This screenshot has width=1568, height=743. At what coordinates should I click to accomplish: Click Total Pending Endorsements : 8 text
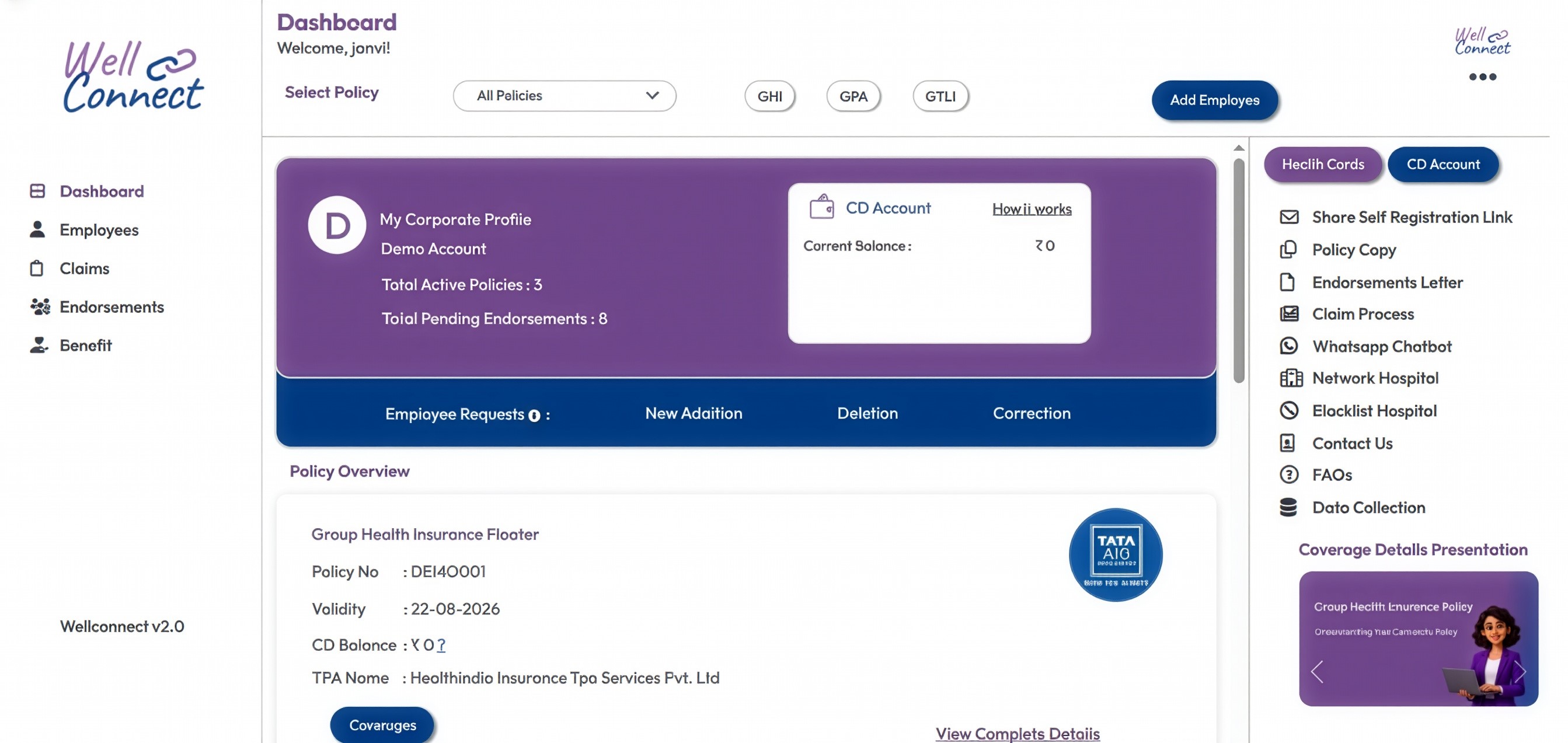494,318
